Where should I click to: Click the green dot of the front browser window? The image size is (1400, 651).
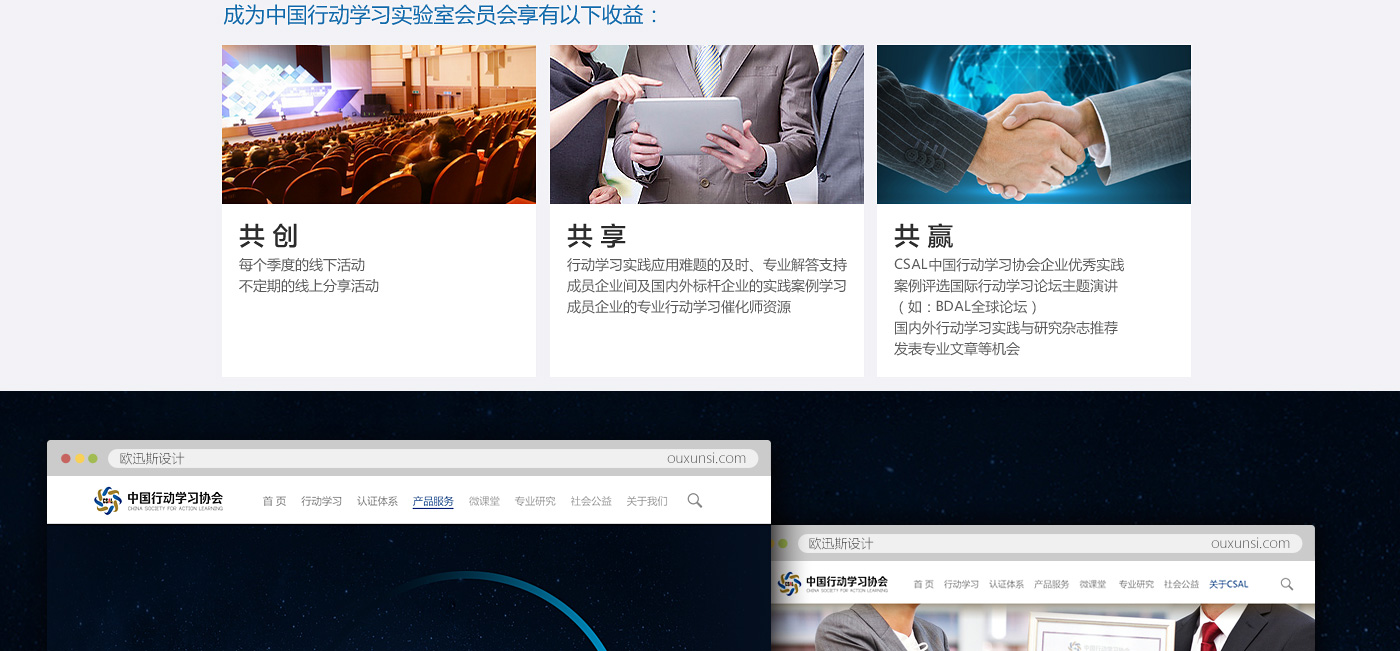click(x=93, y=458)
